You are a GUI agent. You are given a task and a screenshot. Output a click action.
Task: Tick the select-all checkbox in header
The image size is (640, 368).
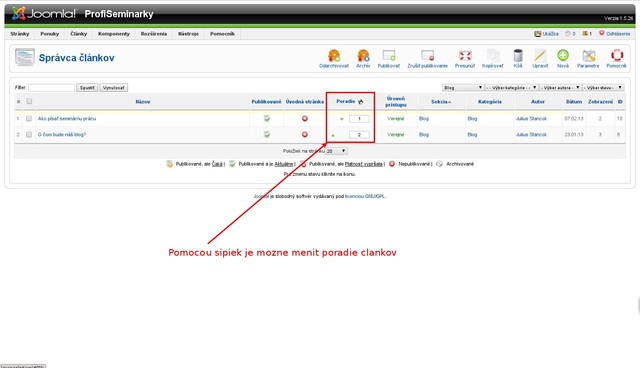point(29,101)
